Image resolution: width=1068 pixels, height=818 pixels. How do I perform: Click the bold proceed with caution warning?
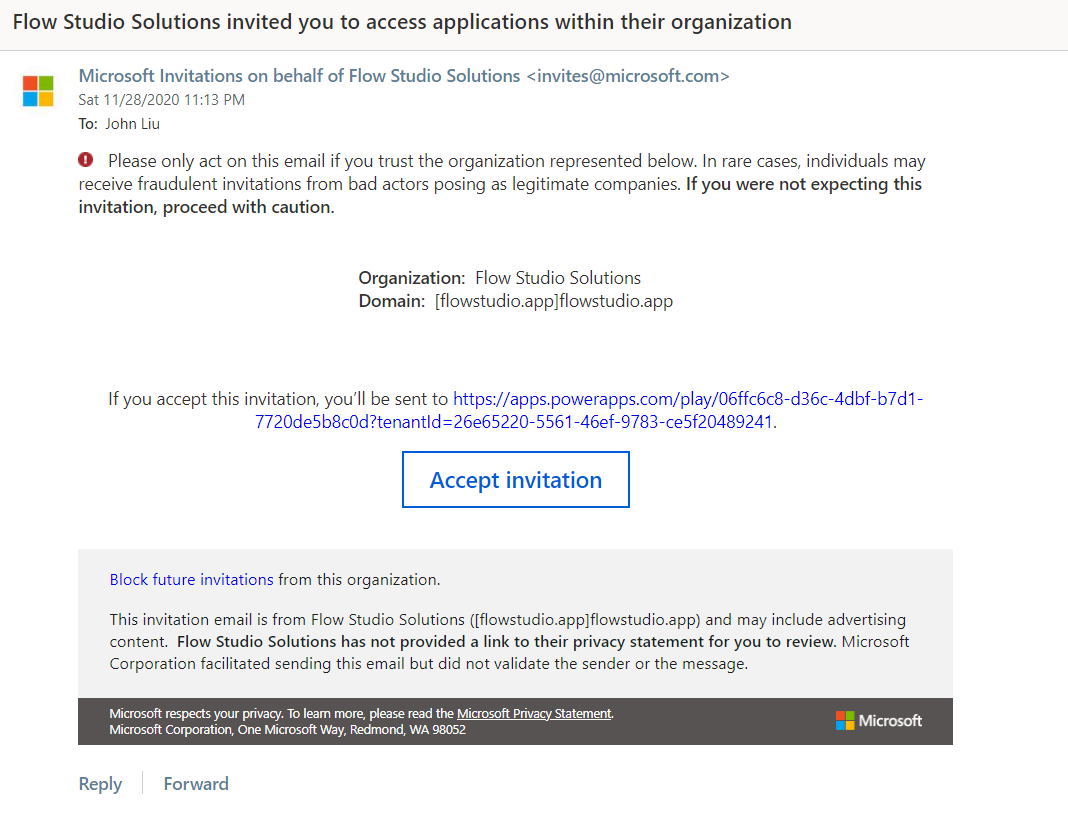pos(206,207)
